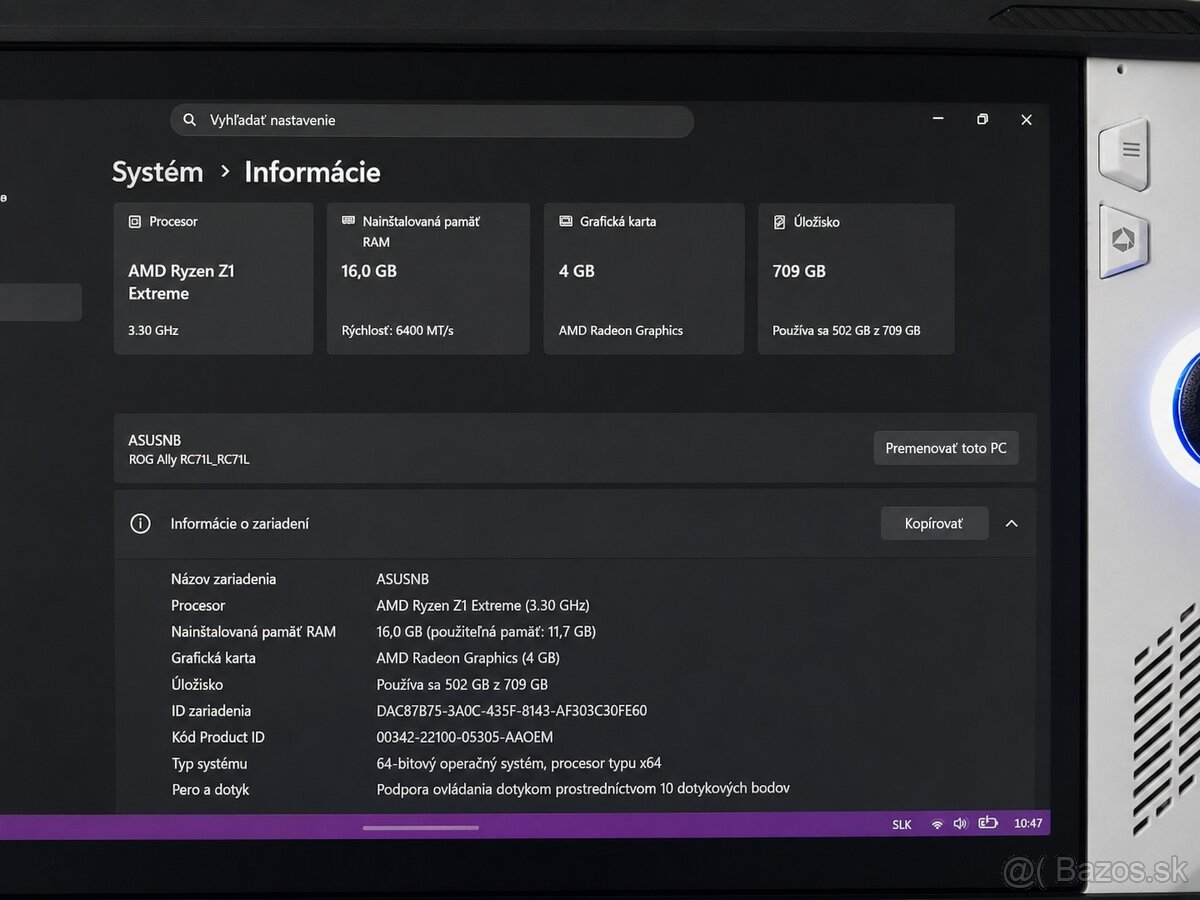The height and width of the screenshot is (900, 1200).
Task: Open the 10:47 taskbar clock
Action: click(x=1028, y=824)
